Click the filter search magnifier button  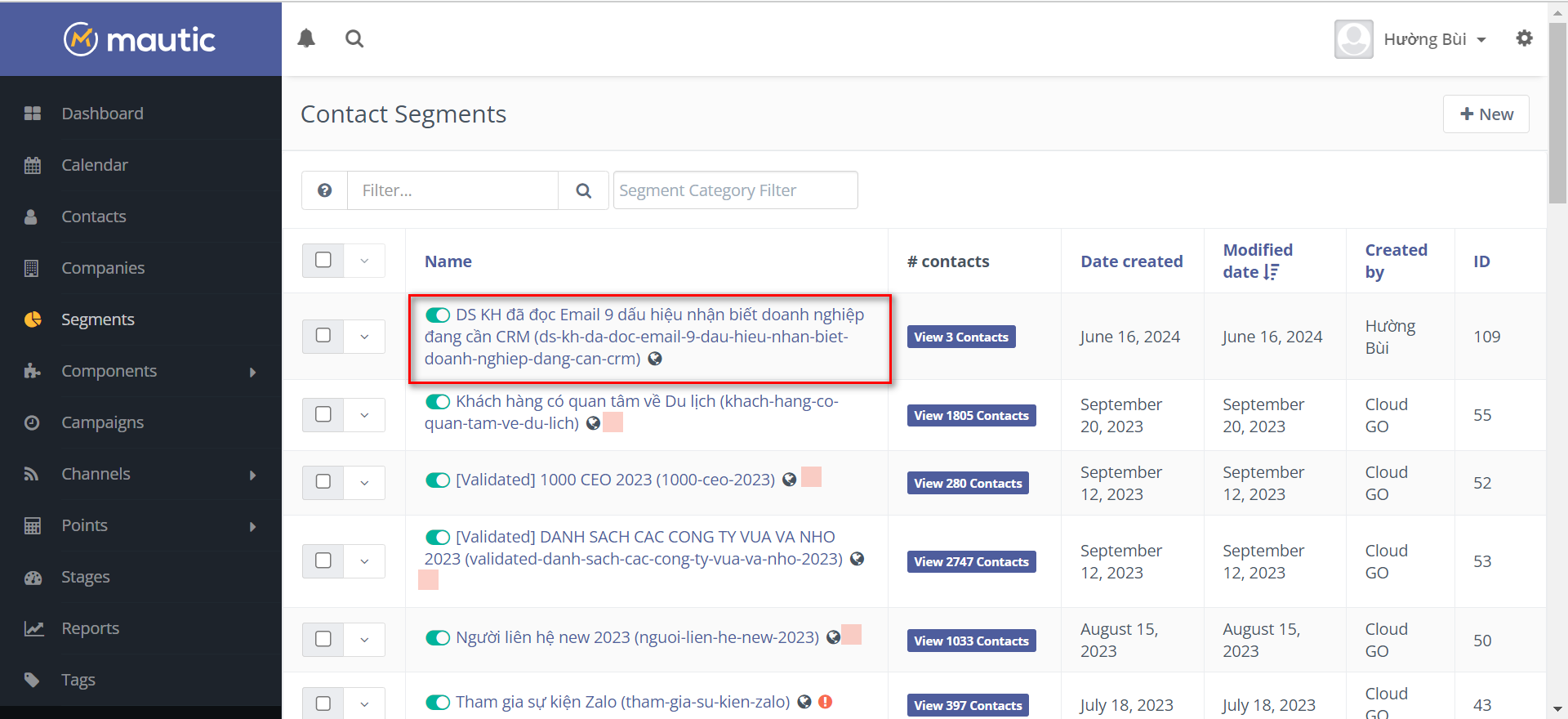[x=583, y=190]
